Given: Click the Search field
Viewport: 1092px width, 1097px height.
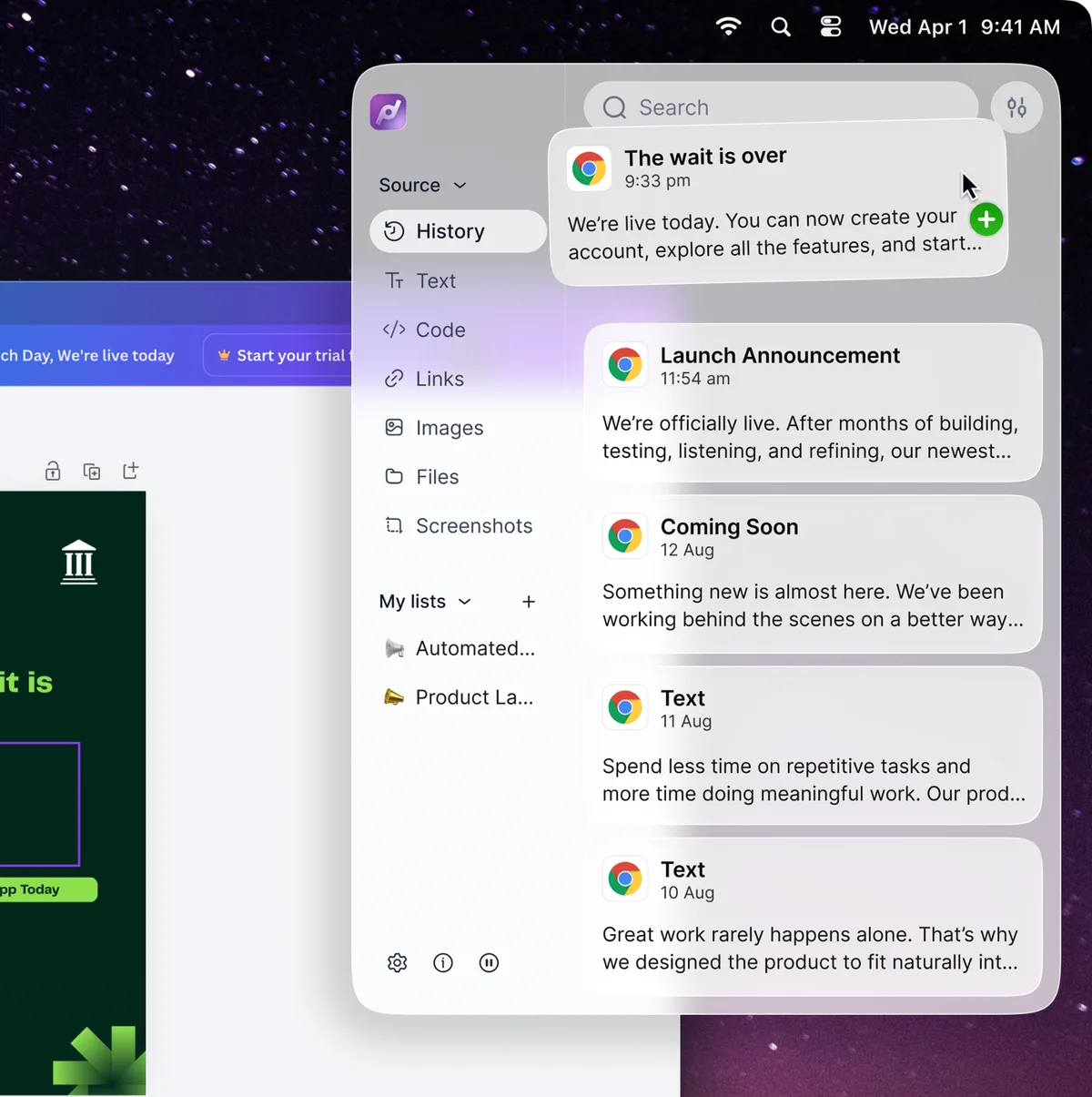Looking at the screenshot, I should coord(781,107).
